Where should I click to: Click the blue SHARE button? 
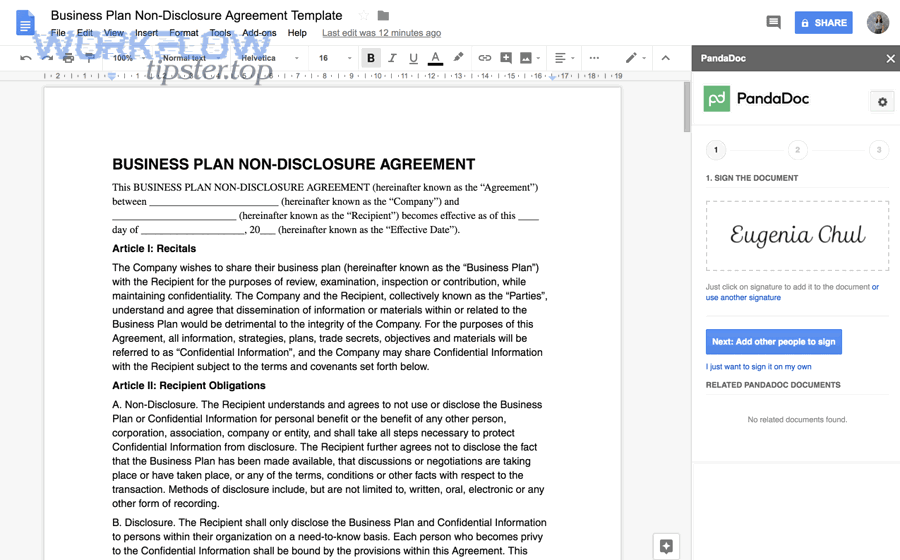[x=823, y=23]
